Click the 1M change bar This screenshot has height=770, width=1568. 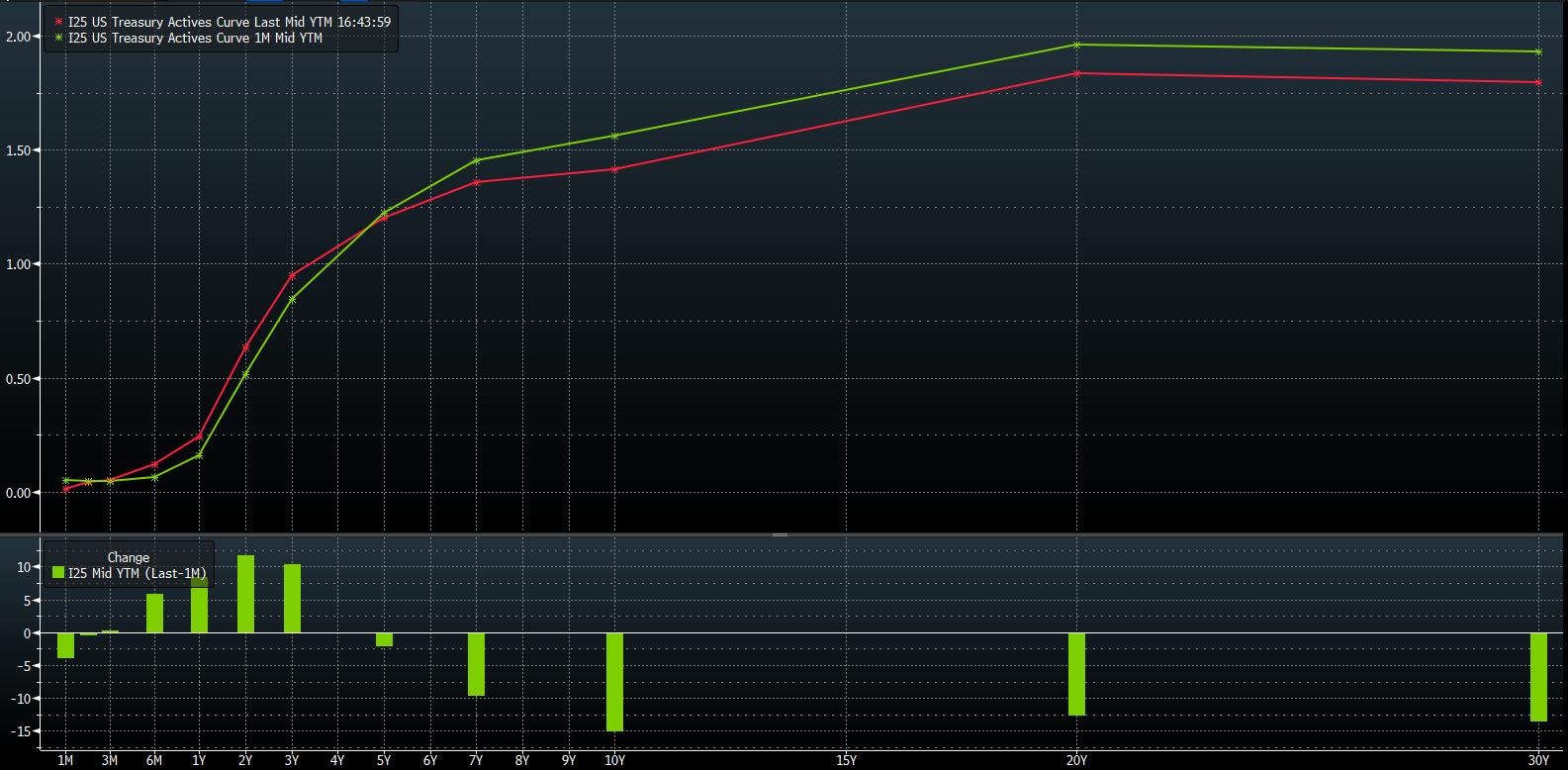click(x=65, y=645)
